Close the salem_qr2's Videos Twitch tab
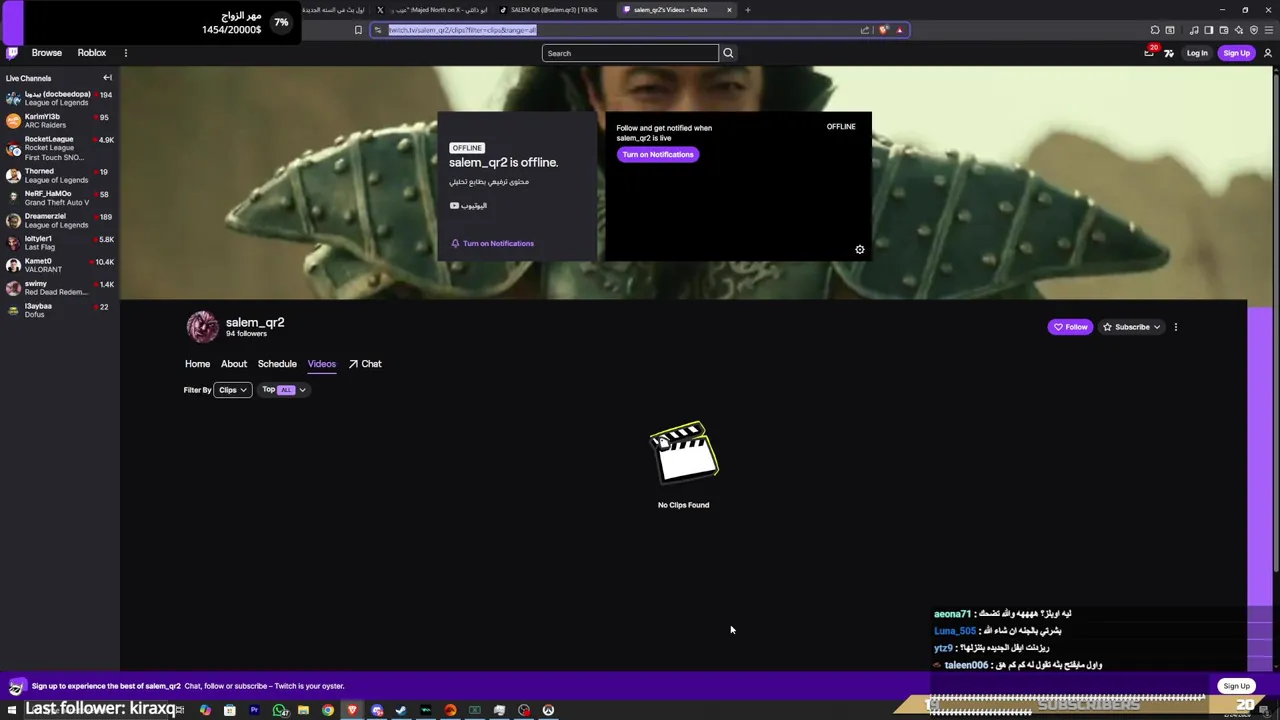 click(x=729, y=10)
